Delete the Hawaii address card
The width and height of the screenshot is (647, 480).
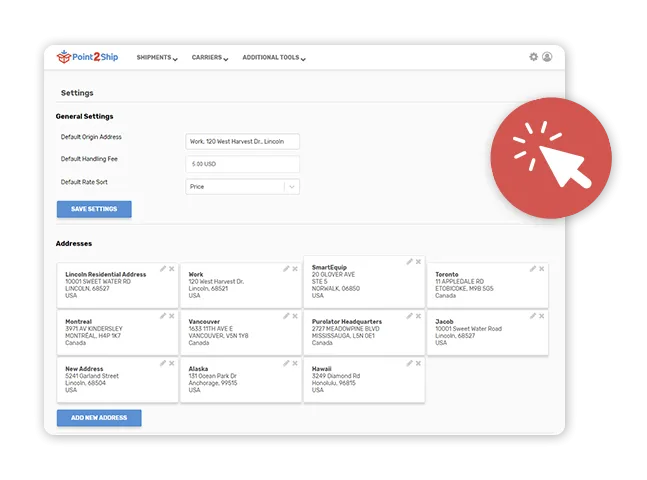[x=418, y=363]
